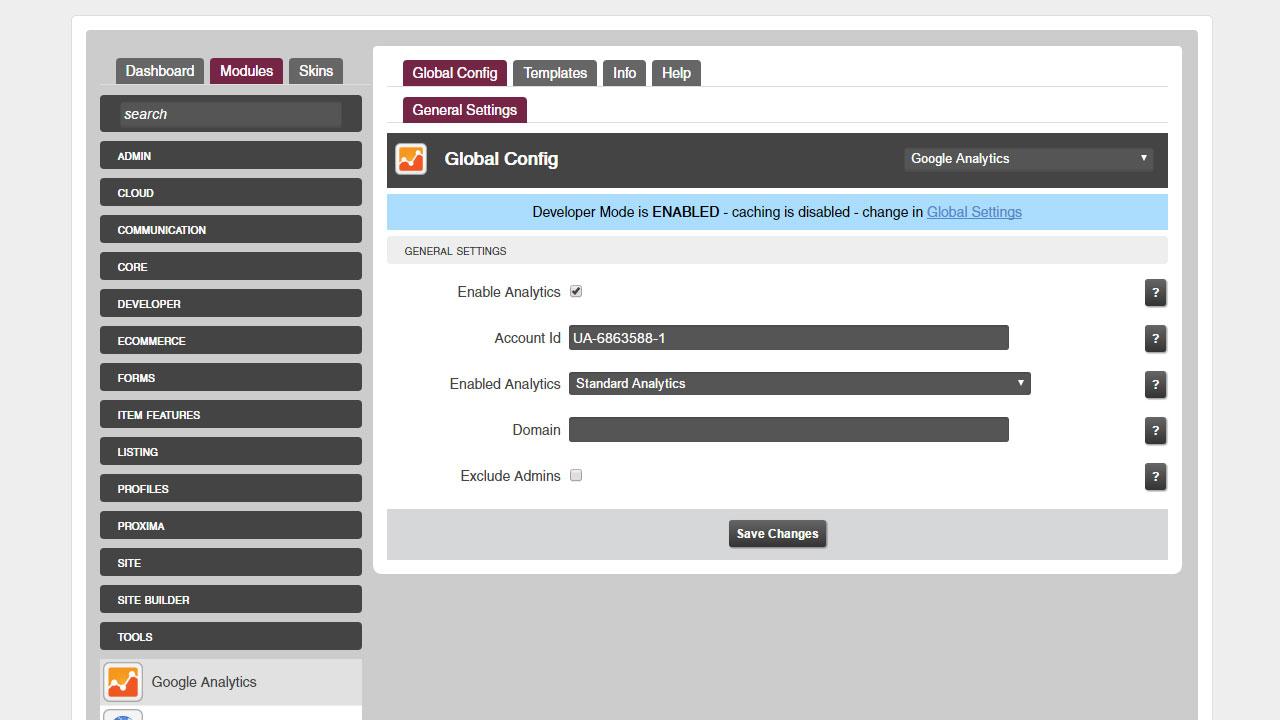Open help for Account Id field
The width and height of the screenshot is (1280, 720).
[1155, 338]
